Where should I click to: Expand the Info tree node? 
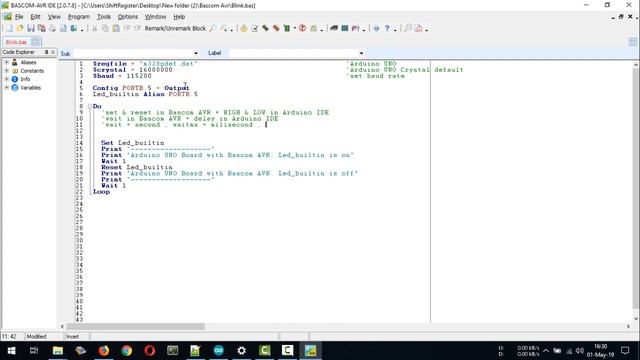click(7, 79)
